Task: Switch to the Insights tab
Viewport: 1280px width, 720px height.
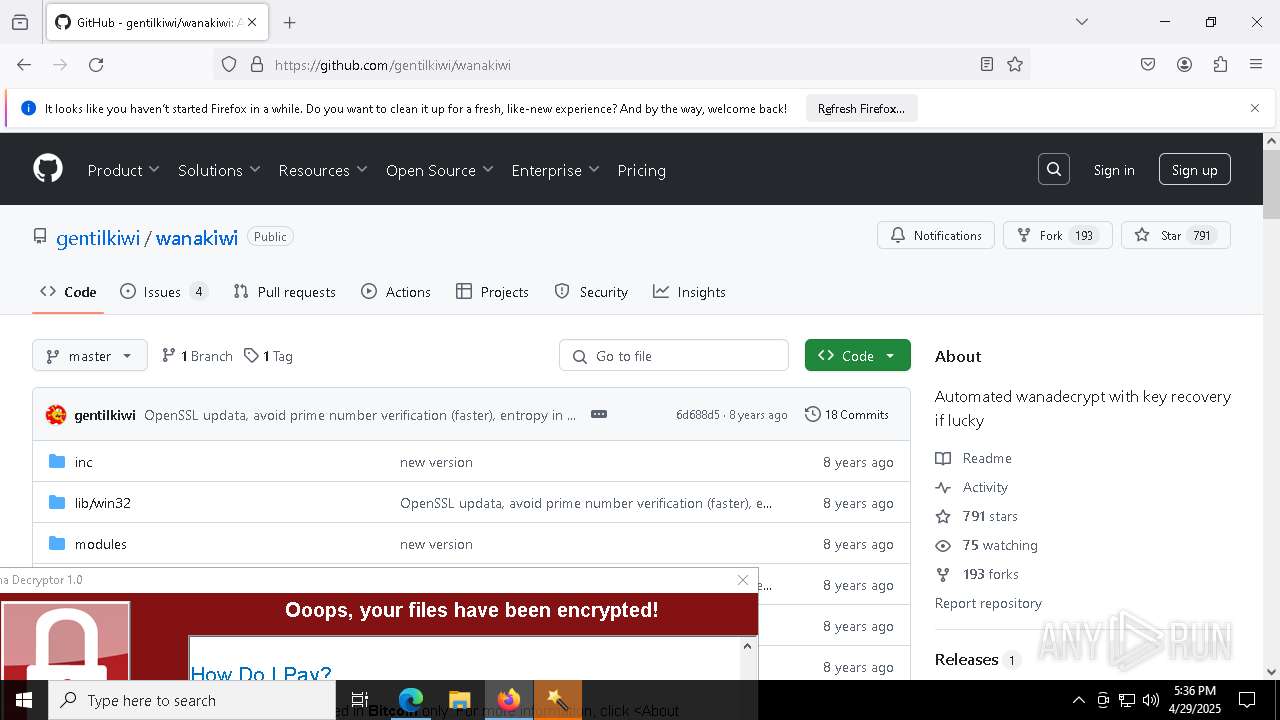Action: (689, 292)
